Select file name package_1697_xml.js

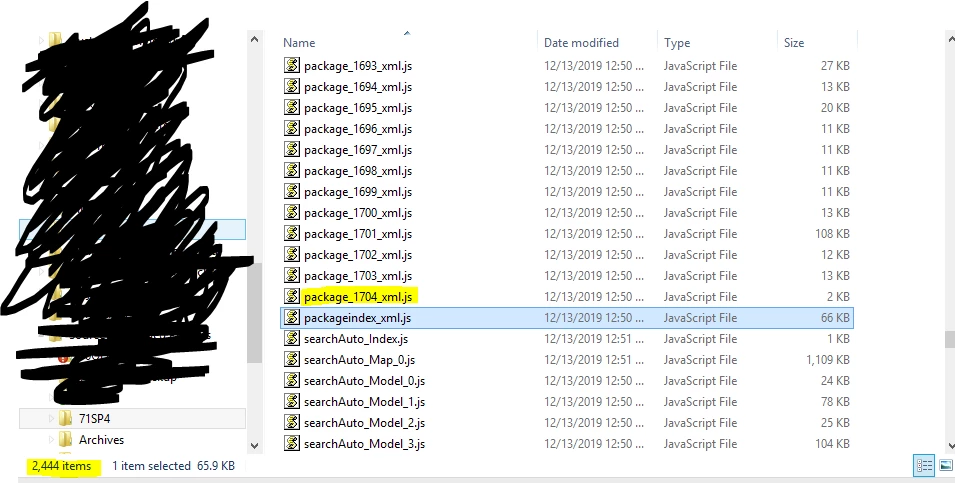click(x=358, y=150)
